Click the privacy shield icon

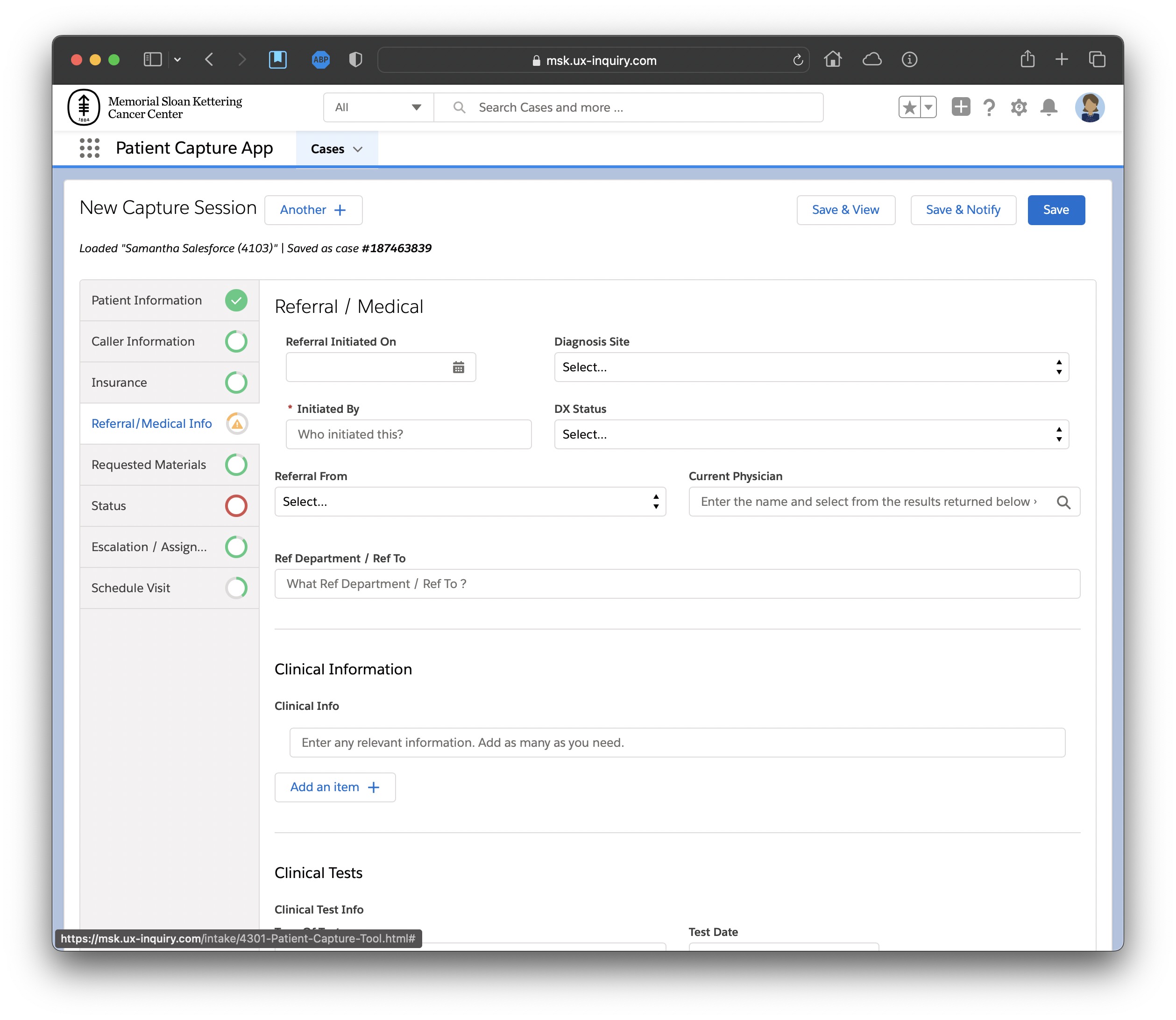(x=356, y=60)
